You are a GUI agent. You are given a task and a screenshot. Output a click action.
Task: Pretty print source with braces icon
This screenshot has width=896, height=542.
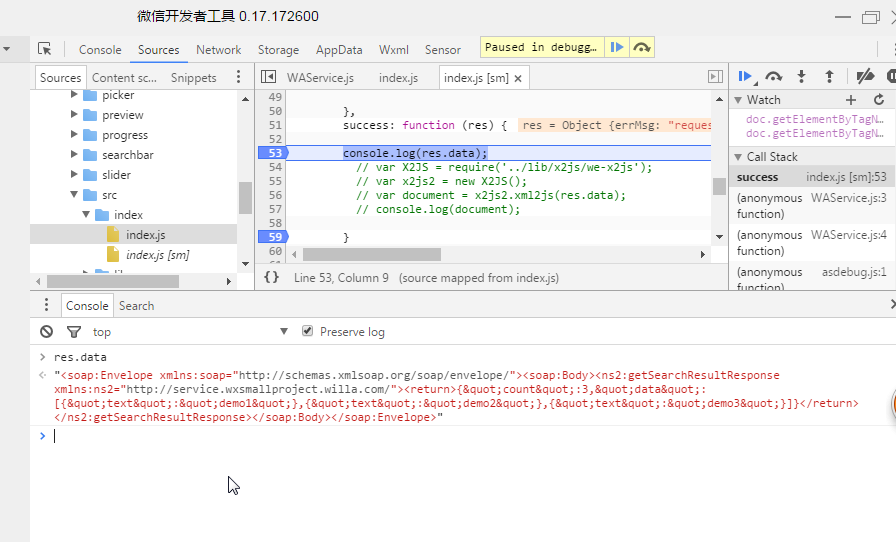coord(271,277)
